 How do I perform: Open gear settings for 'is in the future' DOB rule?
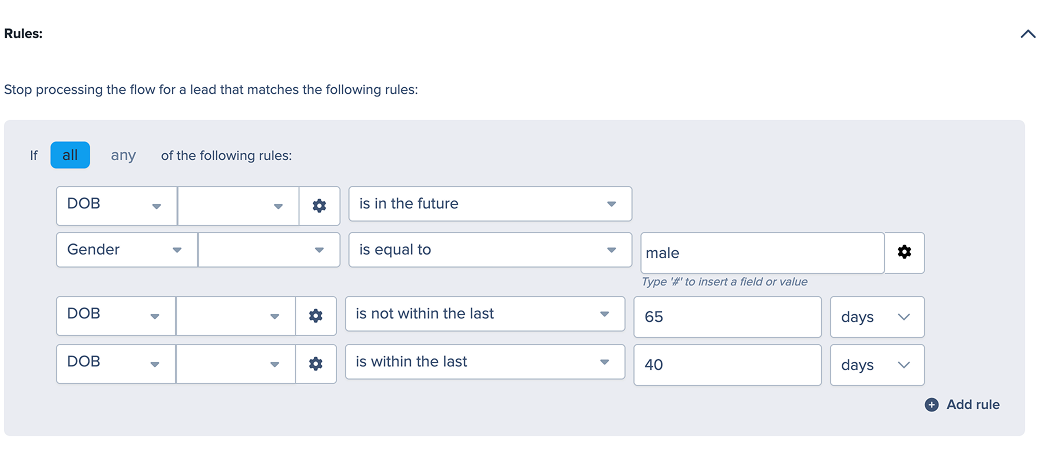pos(319,205)
